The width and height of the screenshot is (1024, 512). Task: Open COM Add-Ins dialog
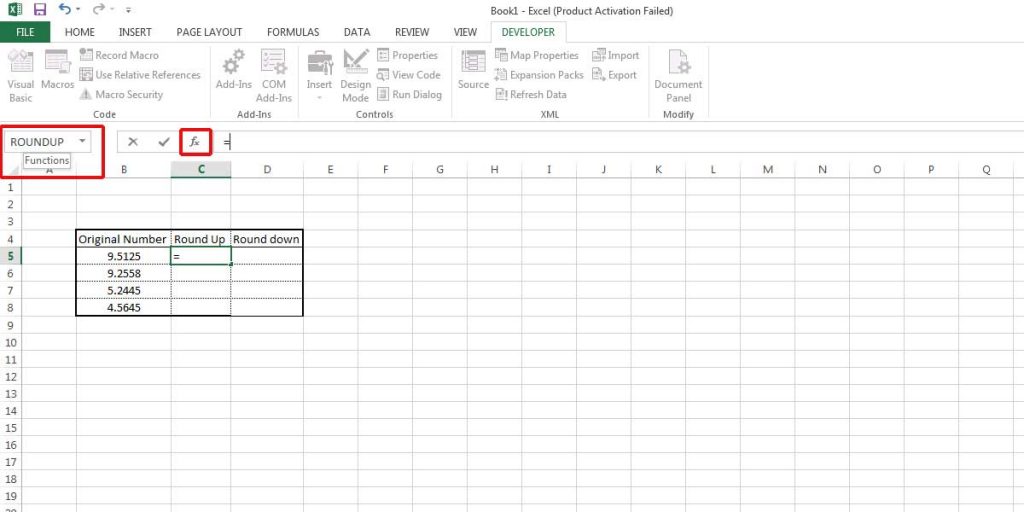click(274, 76)
